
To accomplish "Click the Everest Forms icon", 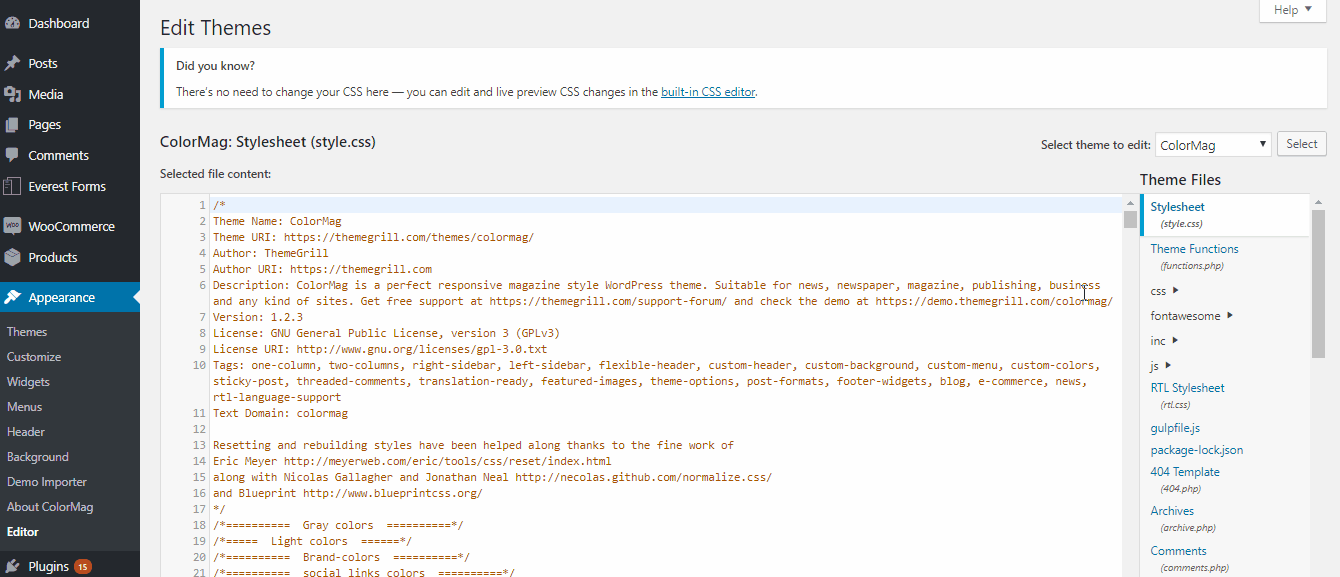I will [x=13, y=186].
